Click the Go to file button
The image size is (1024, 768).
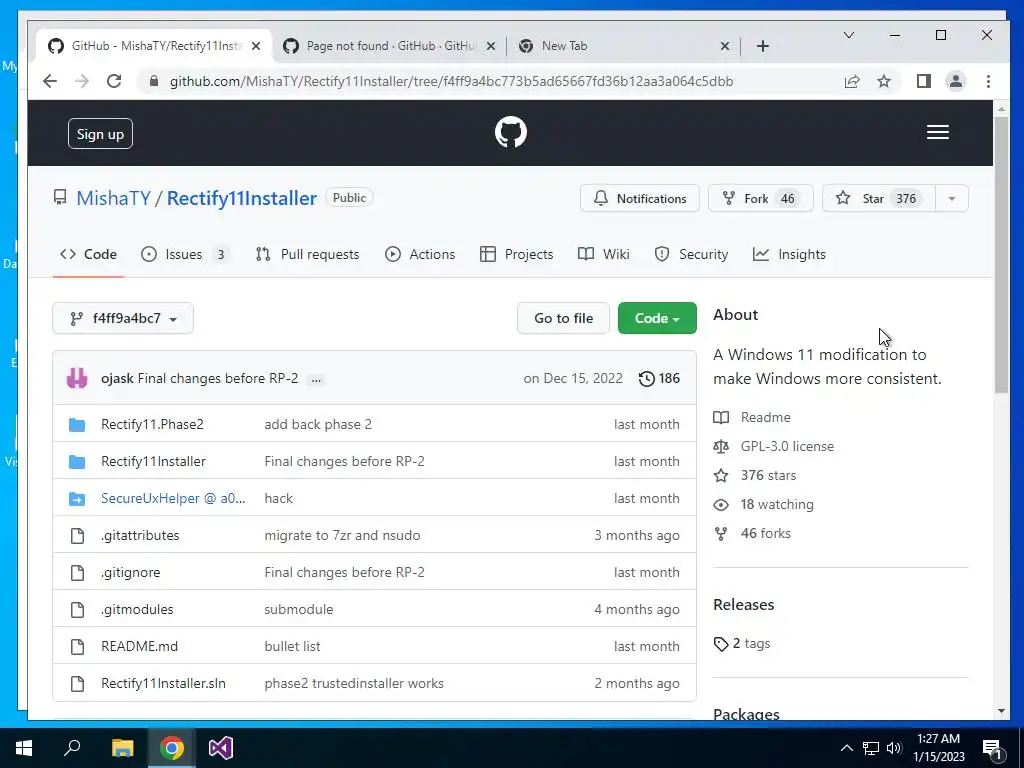point(564,318)
